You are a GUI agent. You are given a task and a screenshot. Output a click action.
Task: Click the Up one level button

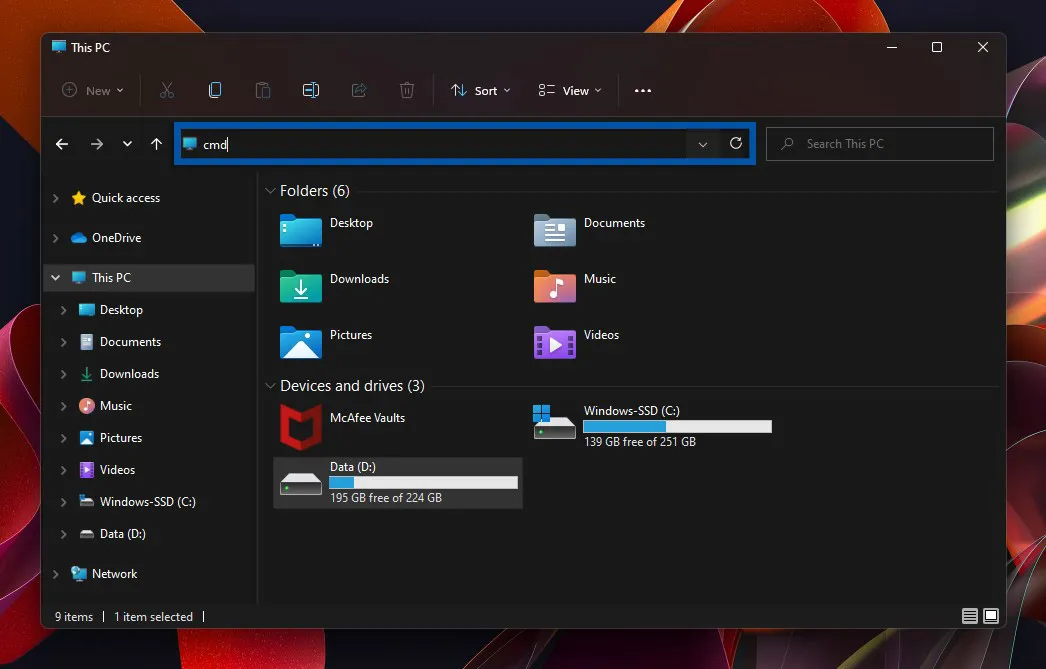(157, 143)
